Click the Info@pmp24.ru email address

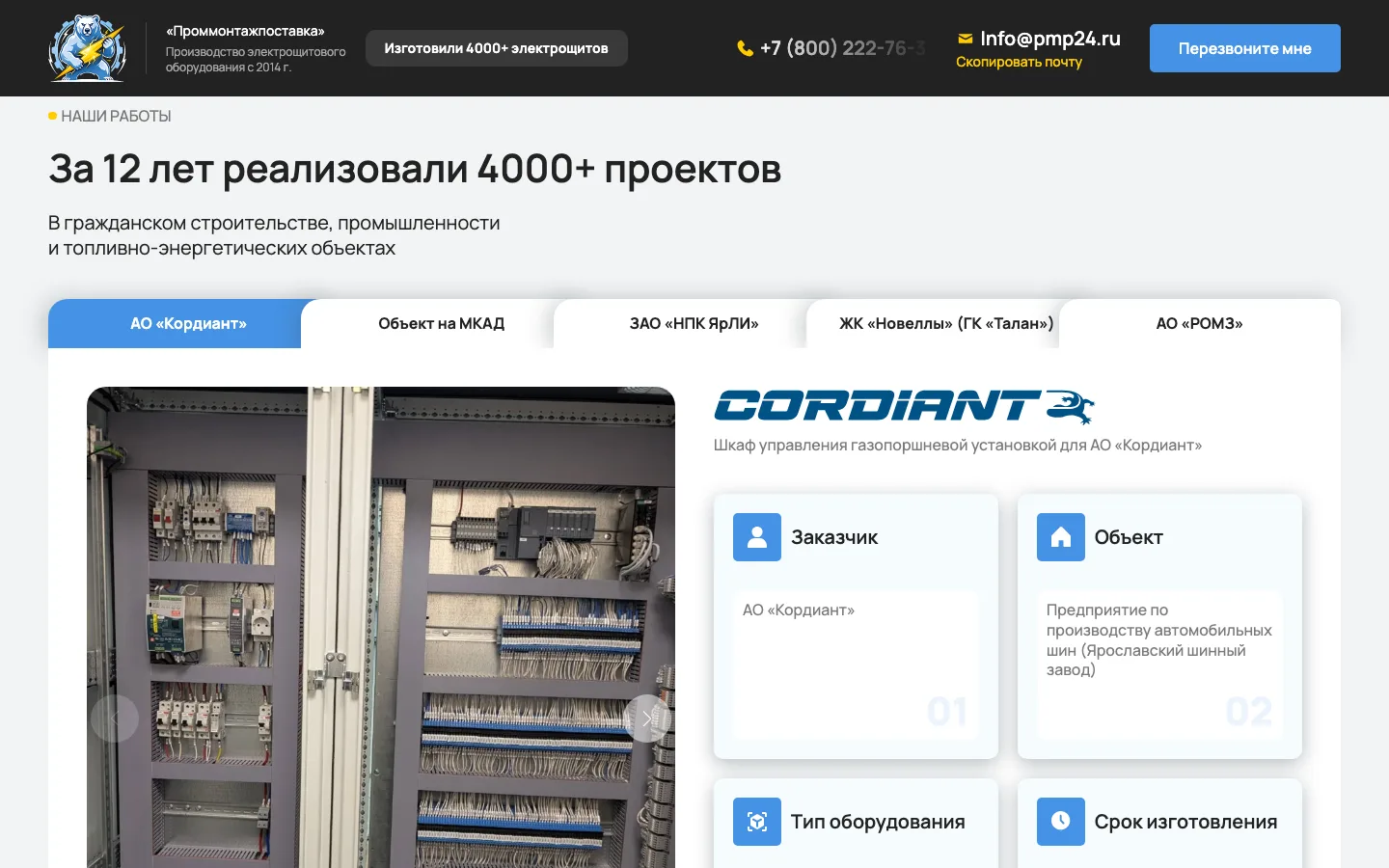point(1050,39)
